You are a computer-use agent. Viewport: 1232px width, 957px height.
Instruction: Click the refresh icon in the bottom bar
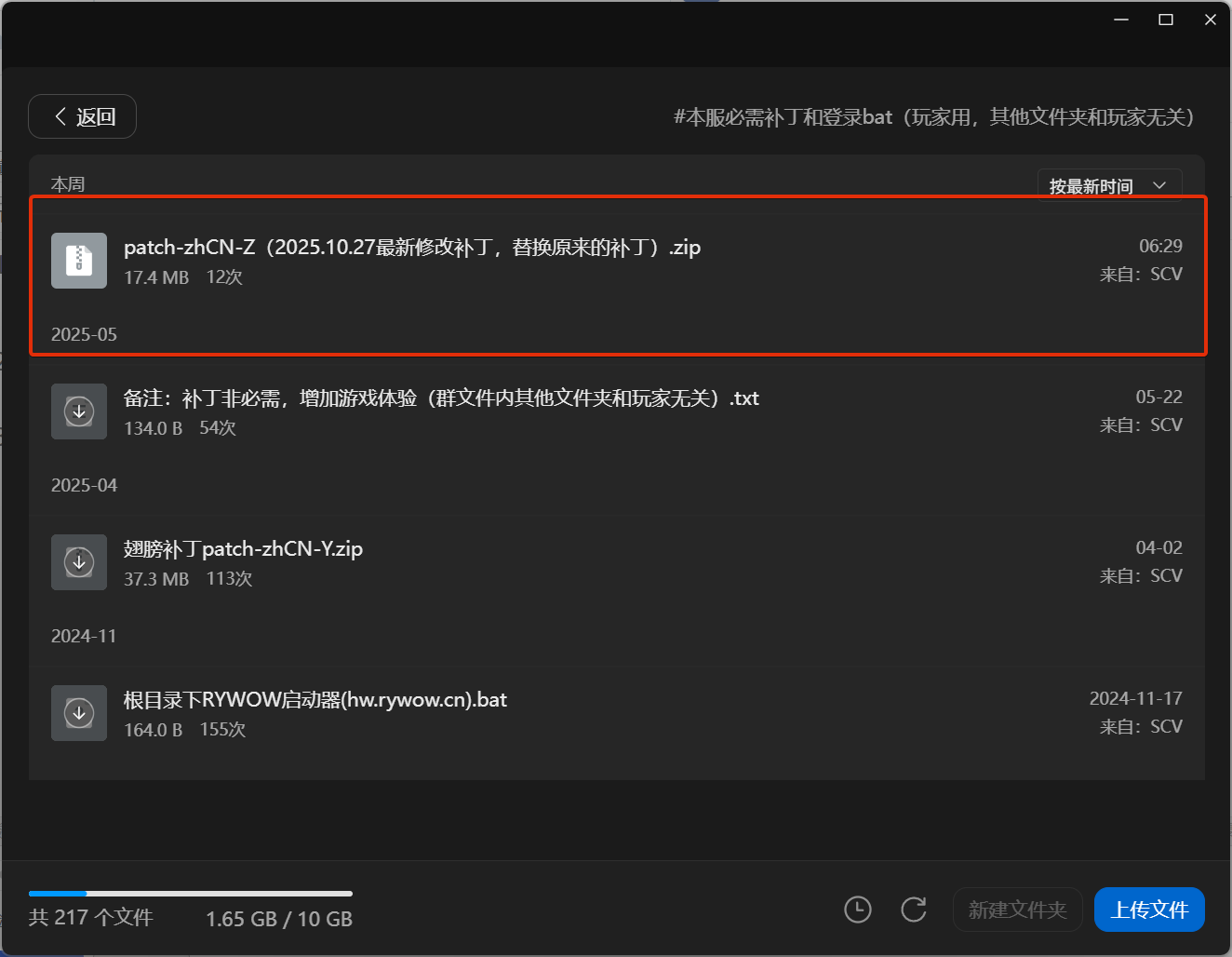tap(914, 910)
